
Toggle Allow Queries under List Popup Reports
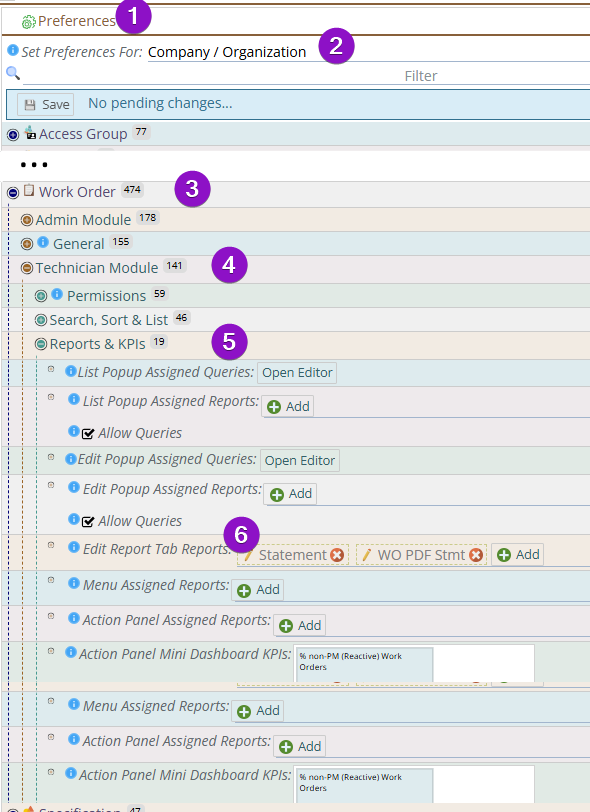pyautogui.click(x=88, y=433)
